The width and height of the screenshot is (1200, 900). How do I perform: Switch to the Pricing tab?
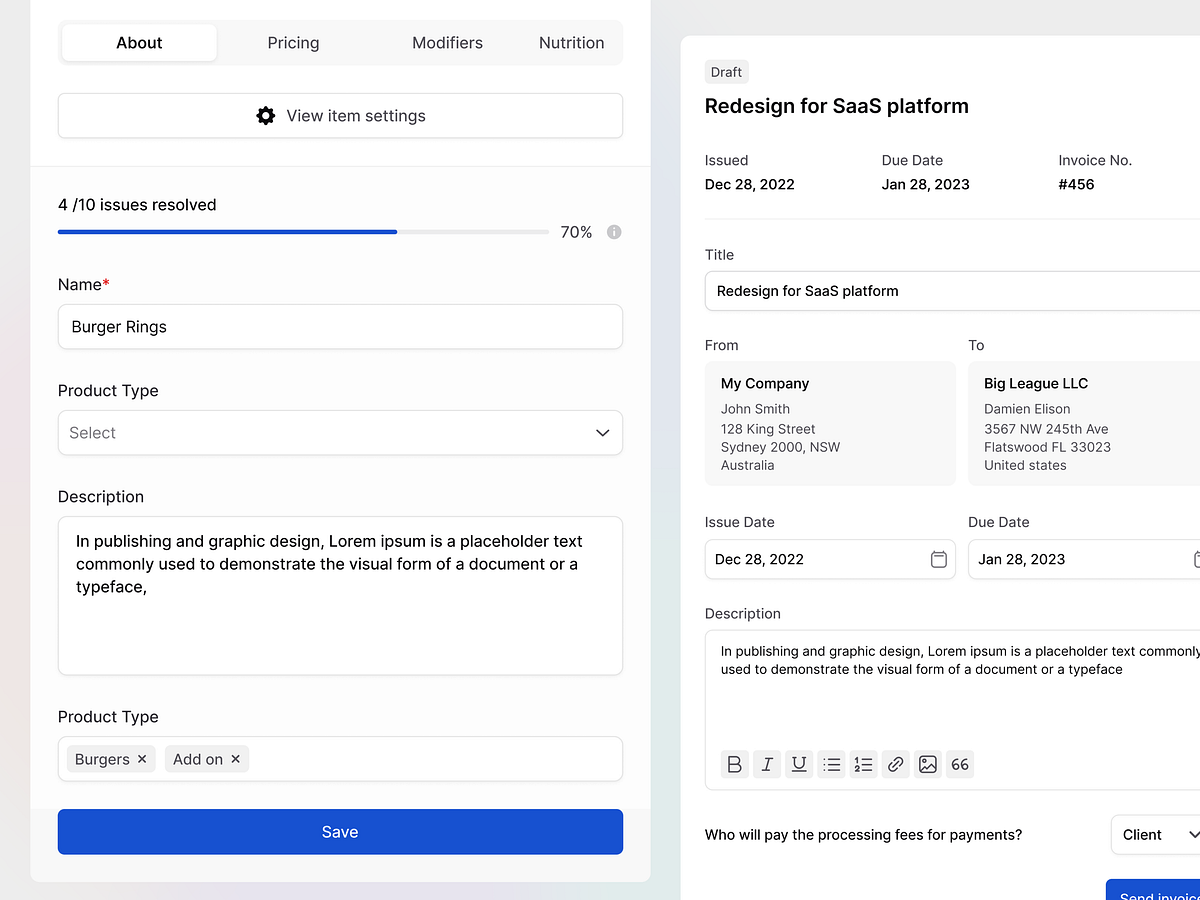(x=293, y=42)
